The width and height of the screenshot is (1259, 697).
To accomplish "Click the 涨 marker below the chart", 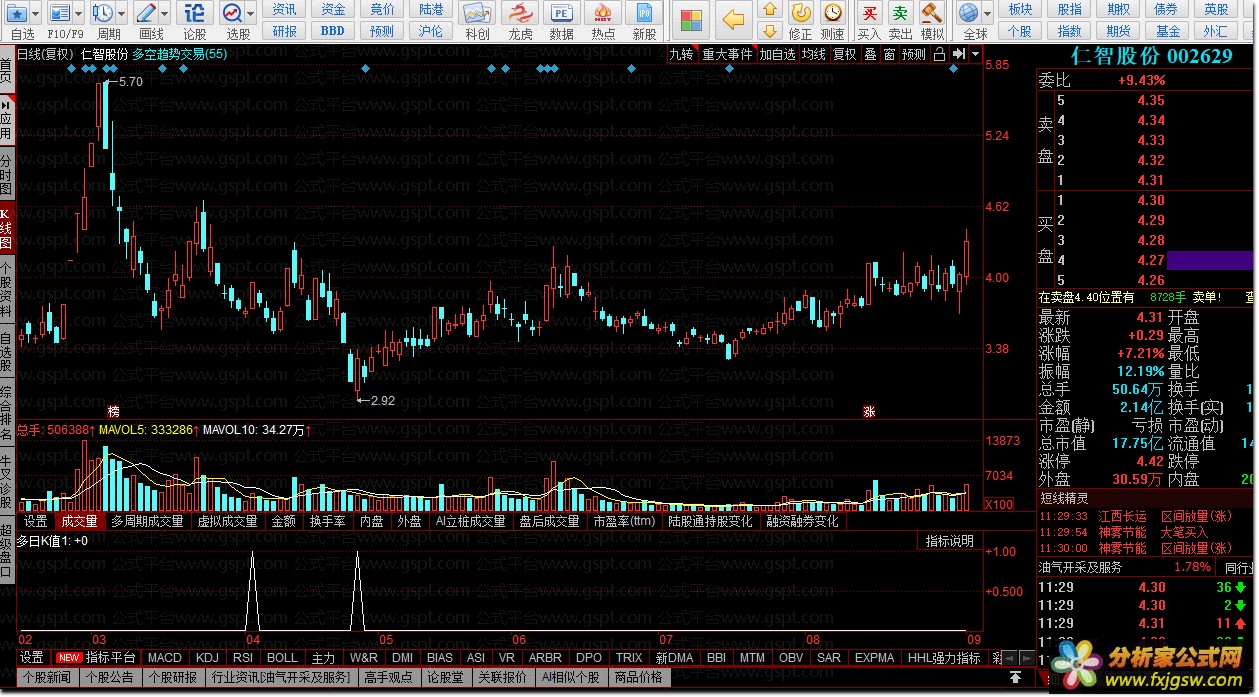I will pyautogui.click(x=870, y=411).
